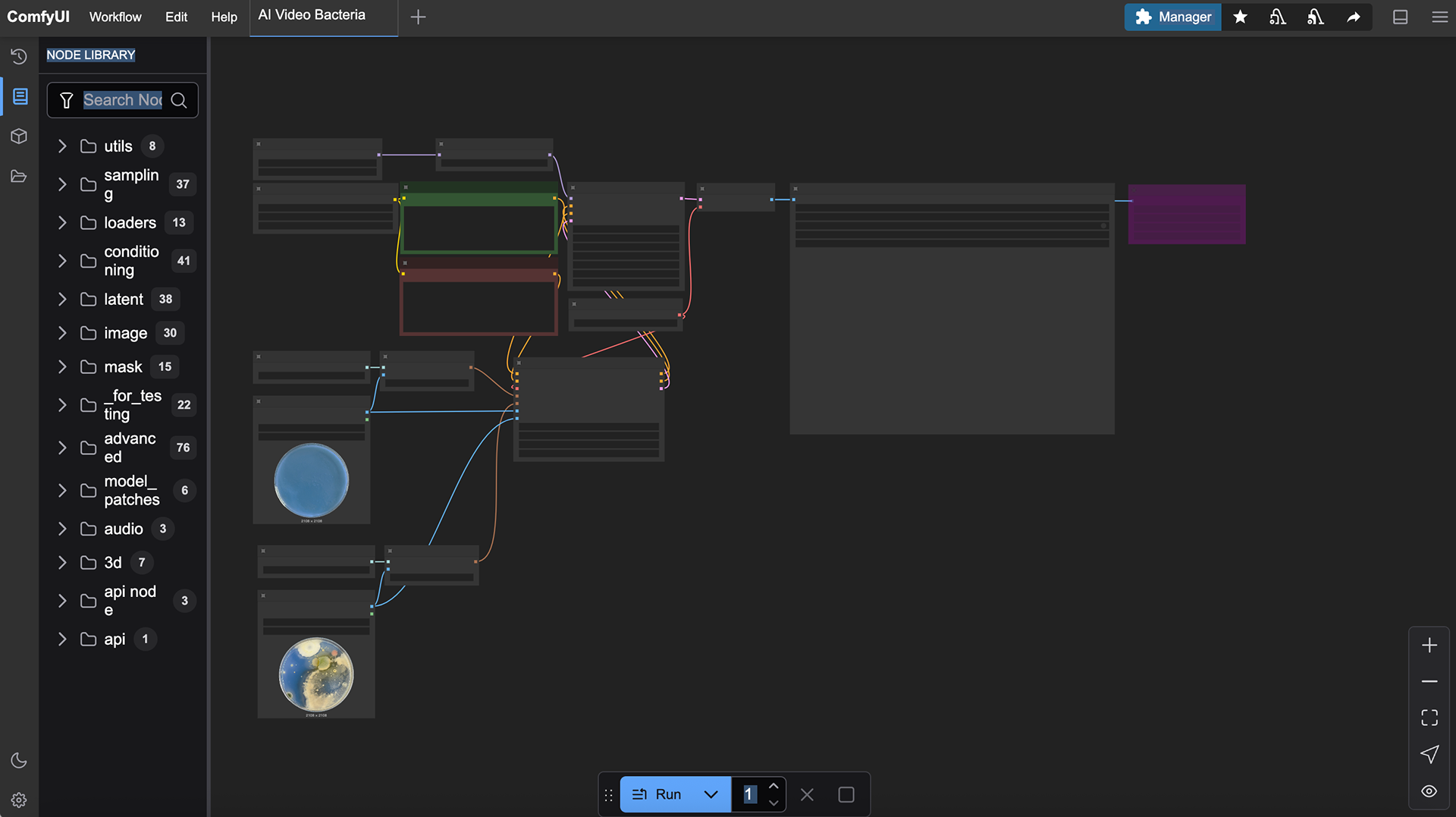Expand the conditioning folder
Viewport: 1456px width, 817px height.
click(62, 261)
